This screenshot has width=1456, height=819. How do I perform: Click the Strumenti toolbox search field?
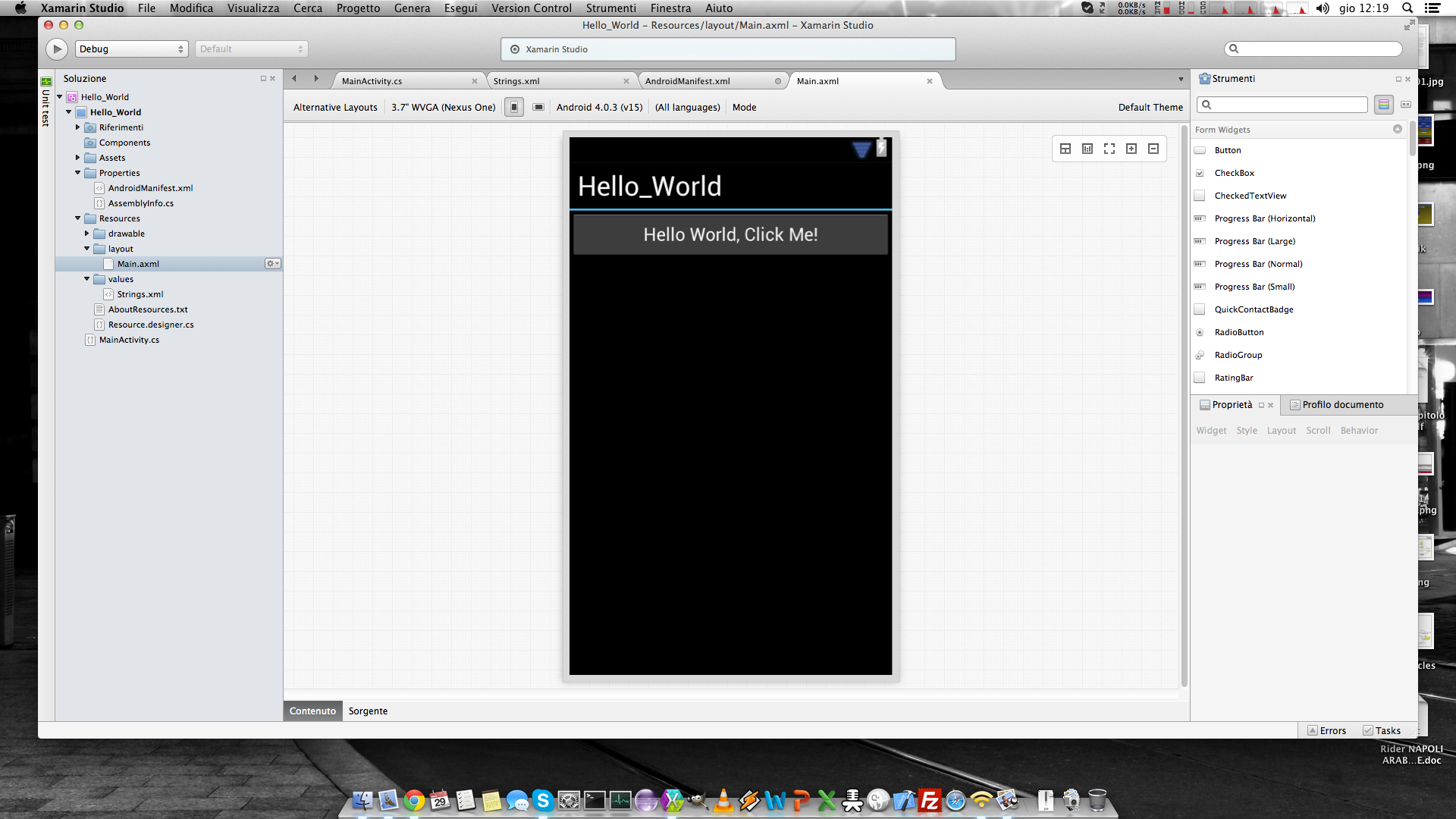click(x=1282, y=105)
